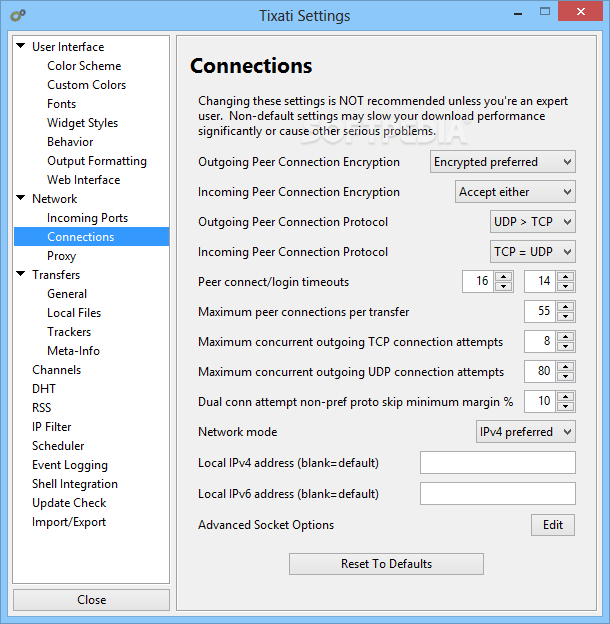Click the Local IPv4 address field

coord(498,462)
